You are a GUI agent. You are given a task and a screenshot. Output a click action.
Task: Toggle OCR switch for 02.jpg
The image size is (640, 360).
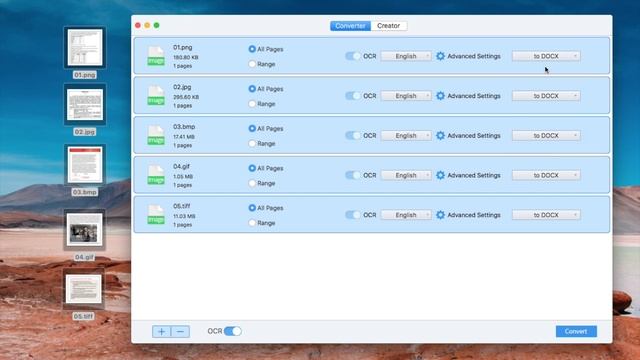click(x=353, y=96)
